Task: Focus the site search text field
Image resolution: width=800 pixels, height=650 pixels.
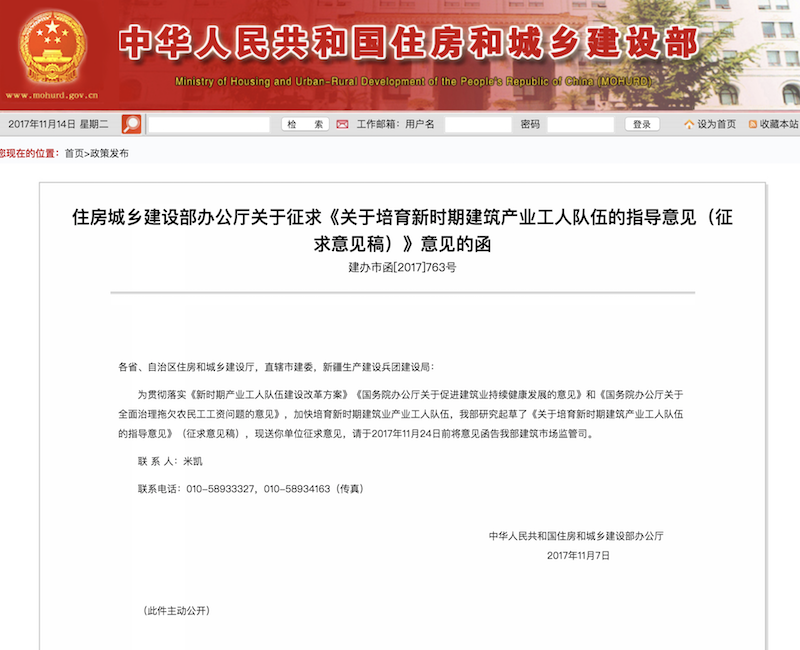Action: [x=209, y=124]
